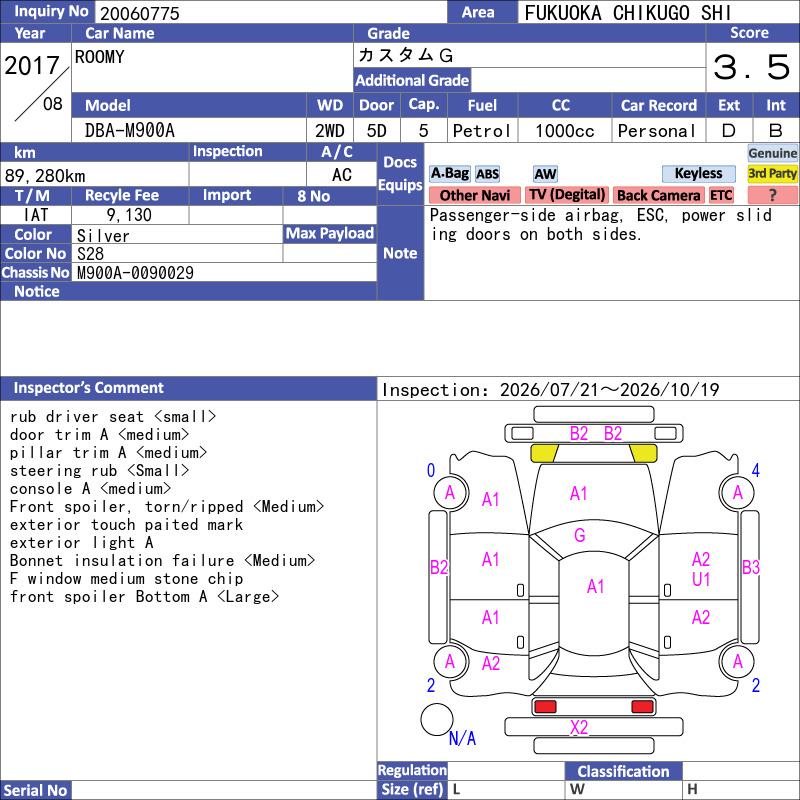Click the Inspection date range text
The width and height of the screenshot is (800, 800).
click(x=551, y=390)
